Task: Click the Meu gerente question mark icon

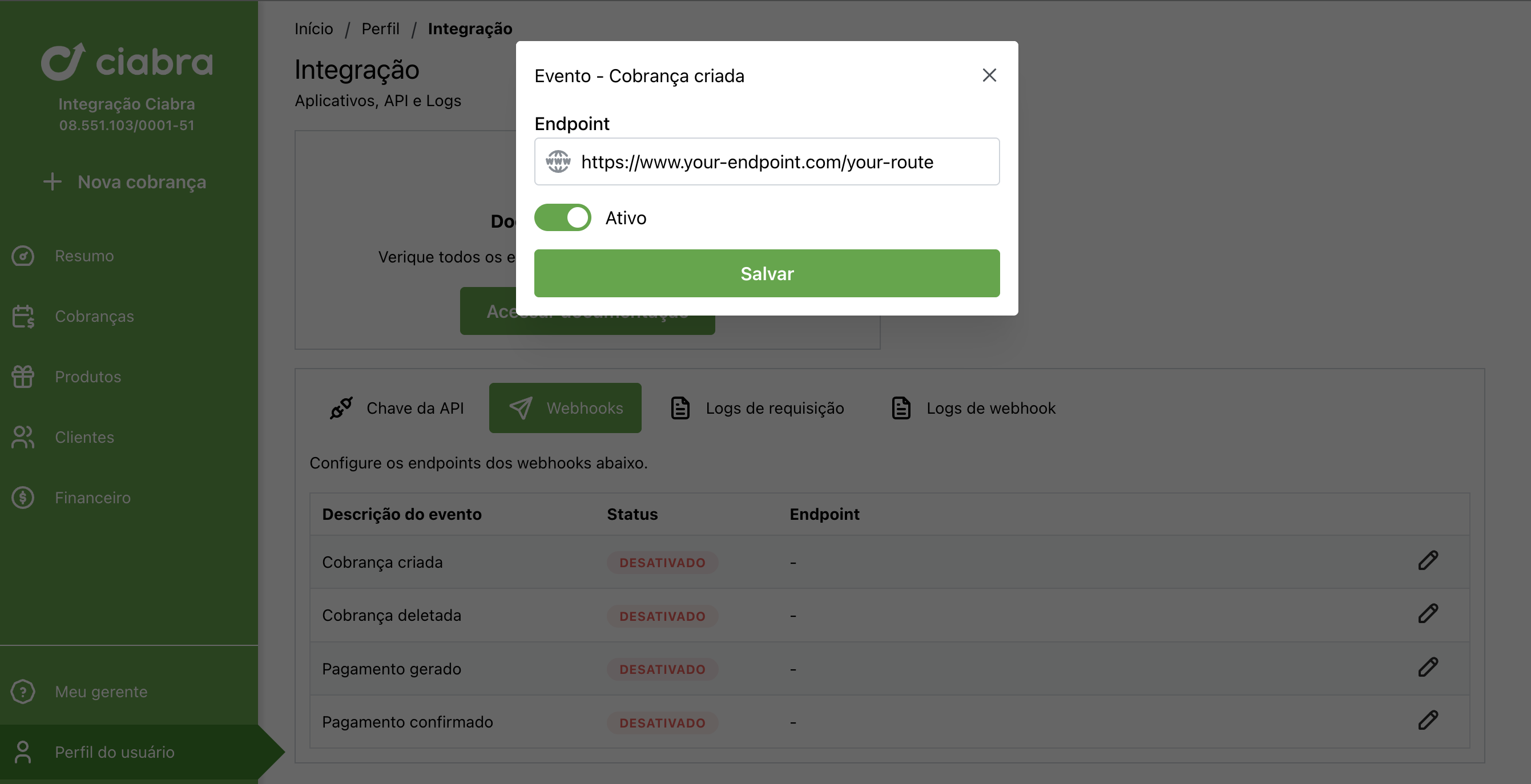Action: [23, 692]
